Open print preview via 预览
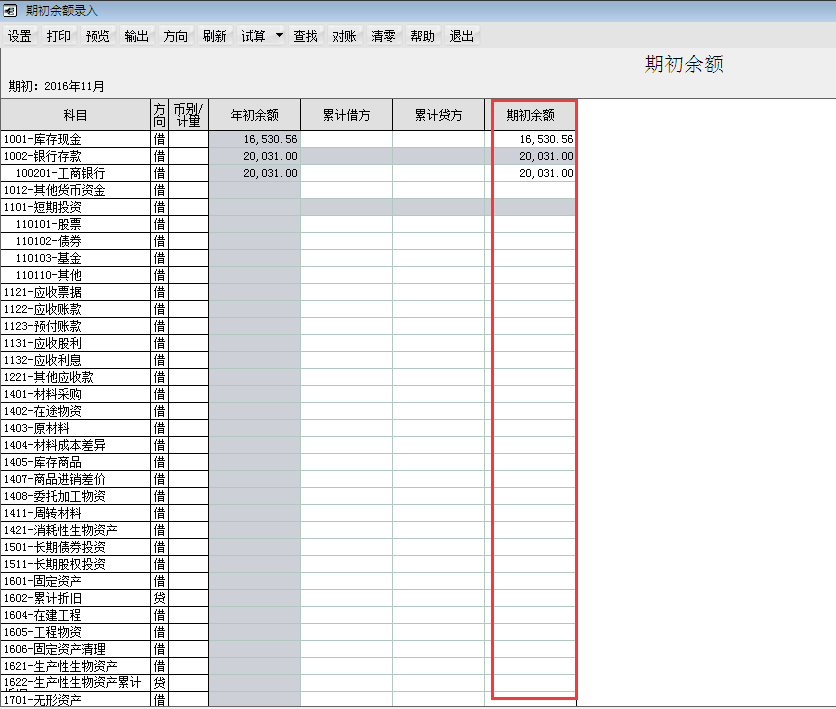 pos(97,35)
